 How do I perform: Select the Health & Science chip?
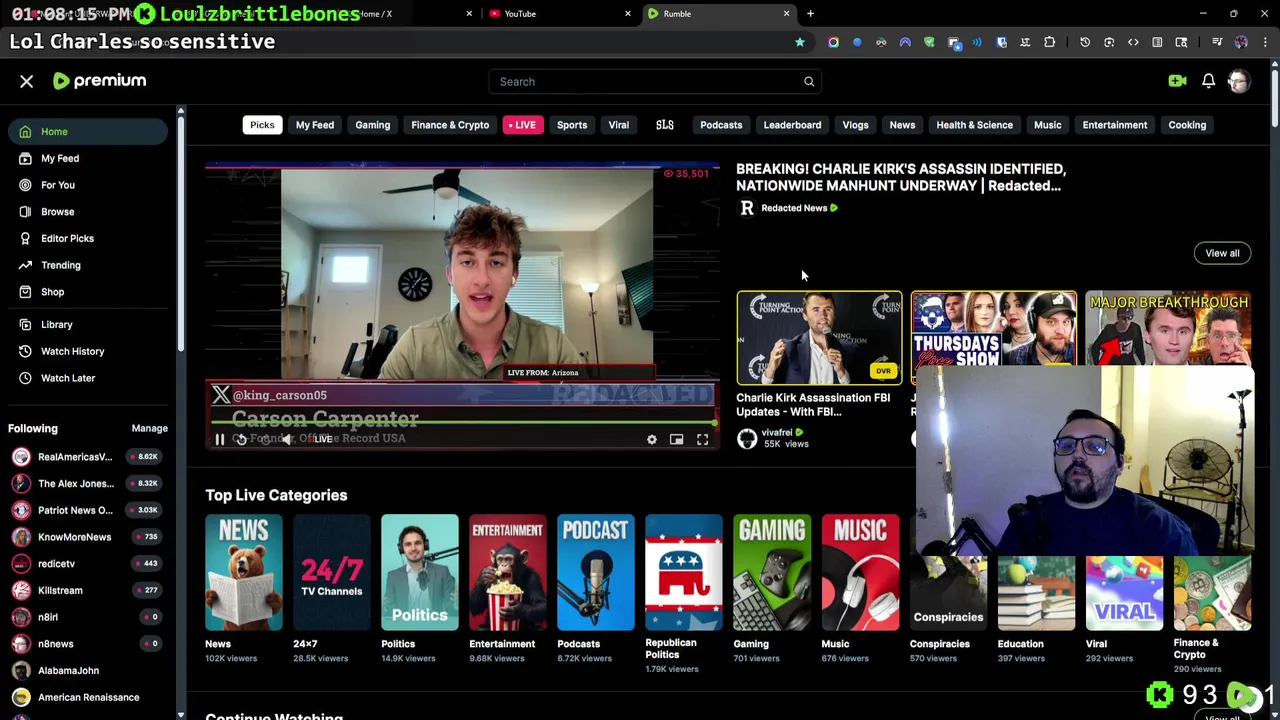click(974, 125)
